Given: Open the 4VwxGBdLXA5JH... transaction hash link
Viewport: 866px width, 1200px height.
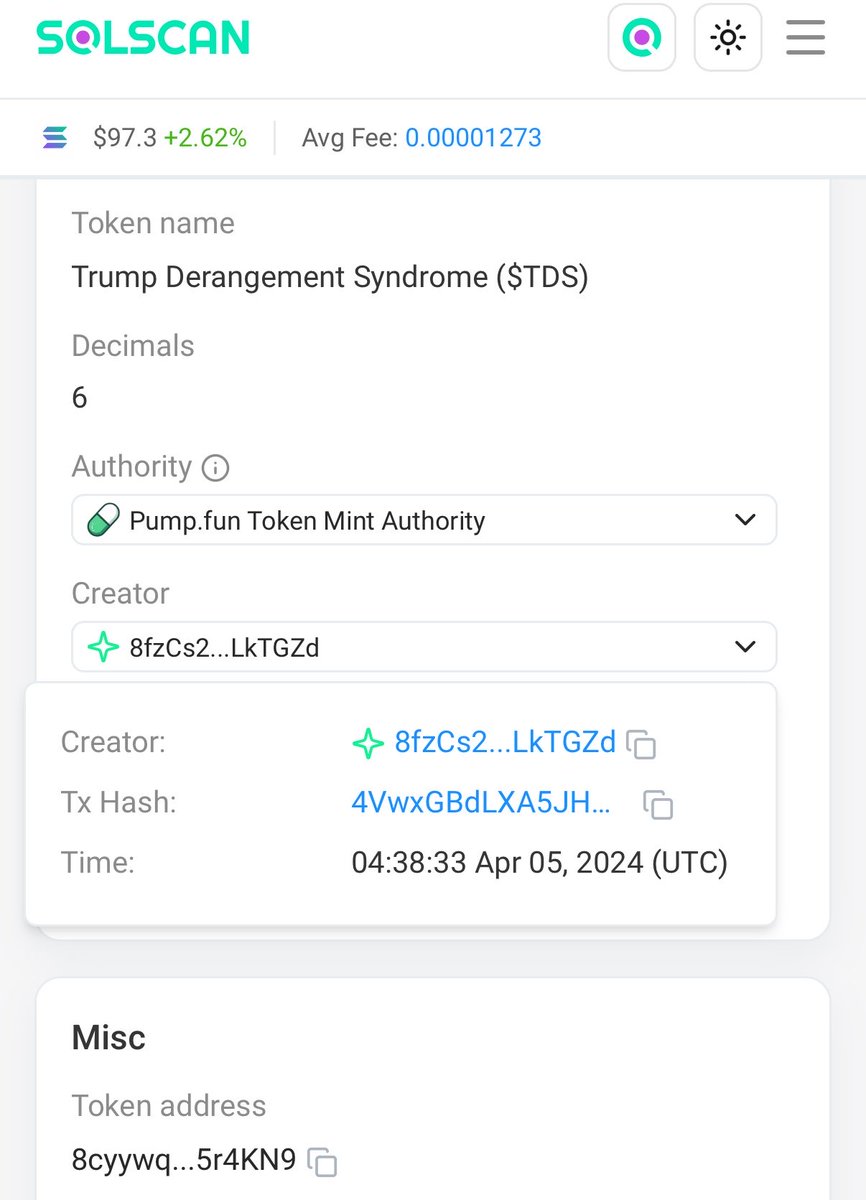Looking at the screenshot, I should point(481,803).
